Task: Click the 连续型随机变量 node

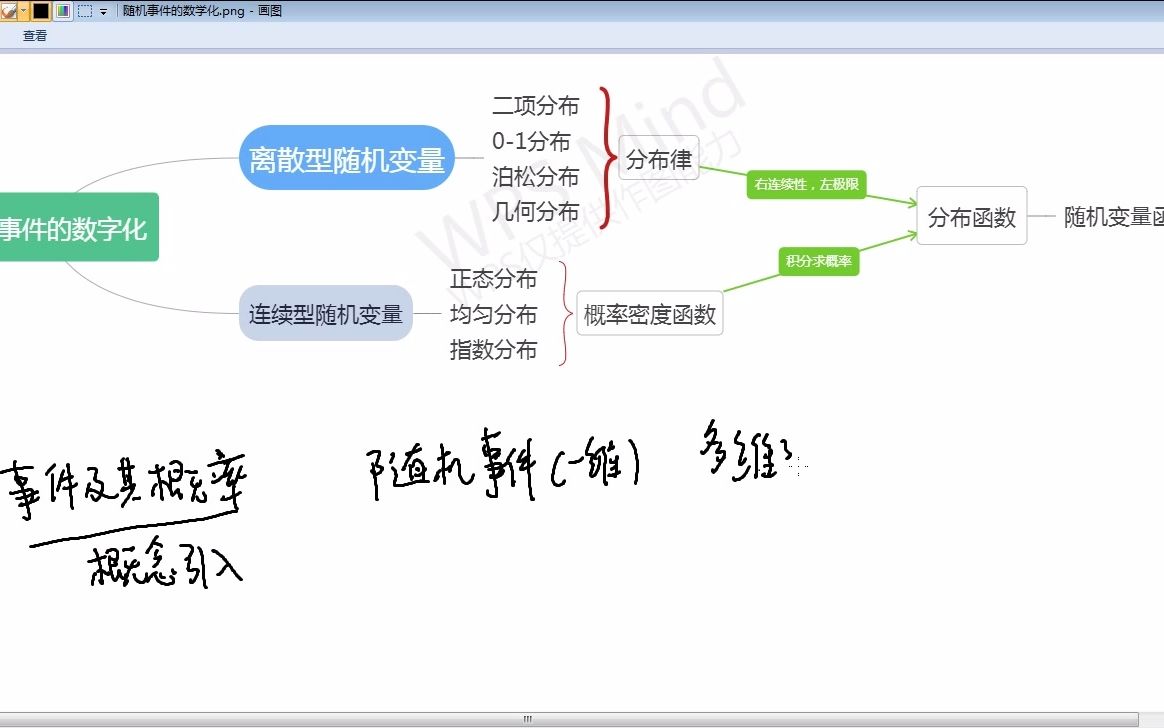Action: [x=325, y=313]
